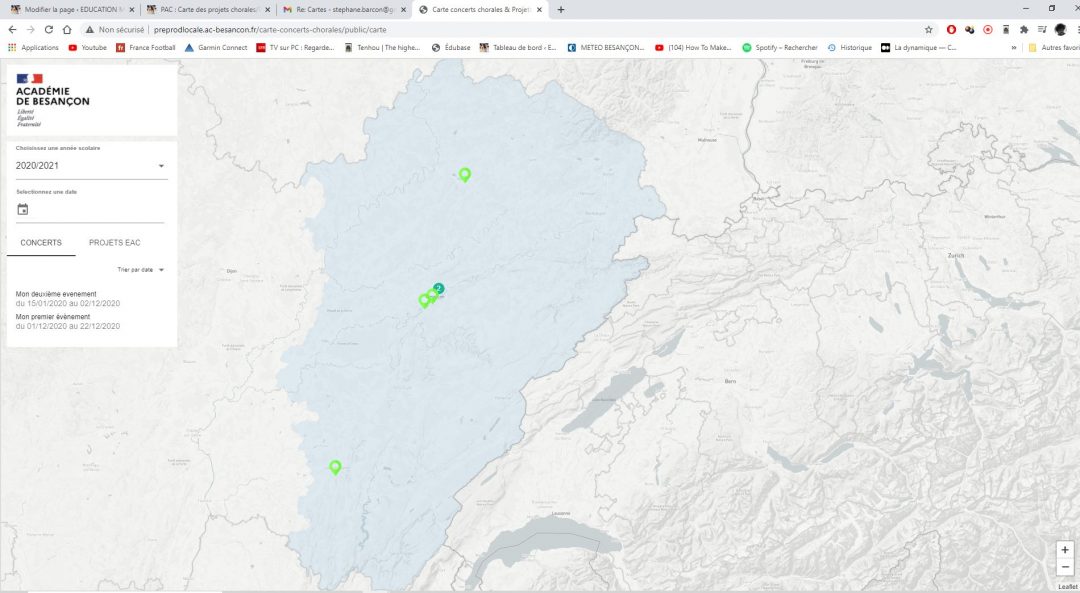Switch to Re: Cartes Gmail tab
Screen dimensions: 1080x593
click(343, 10)
